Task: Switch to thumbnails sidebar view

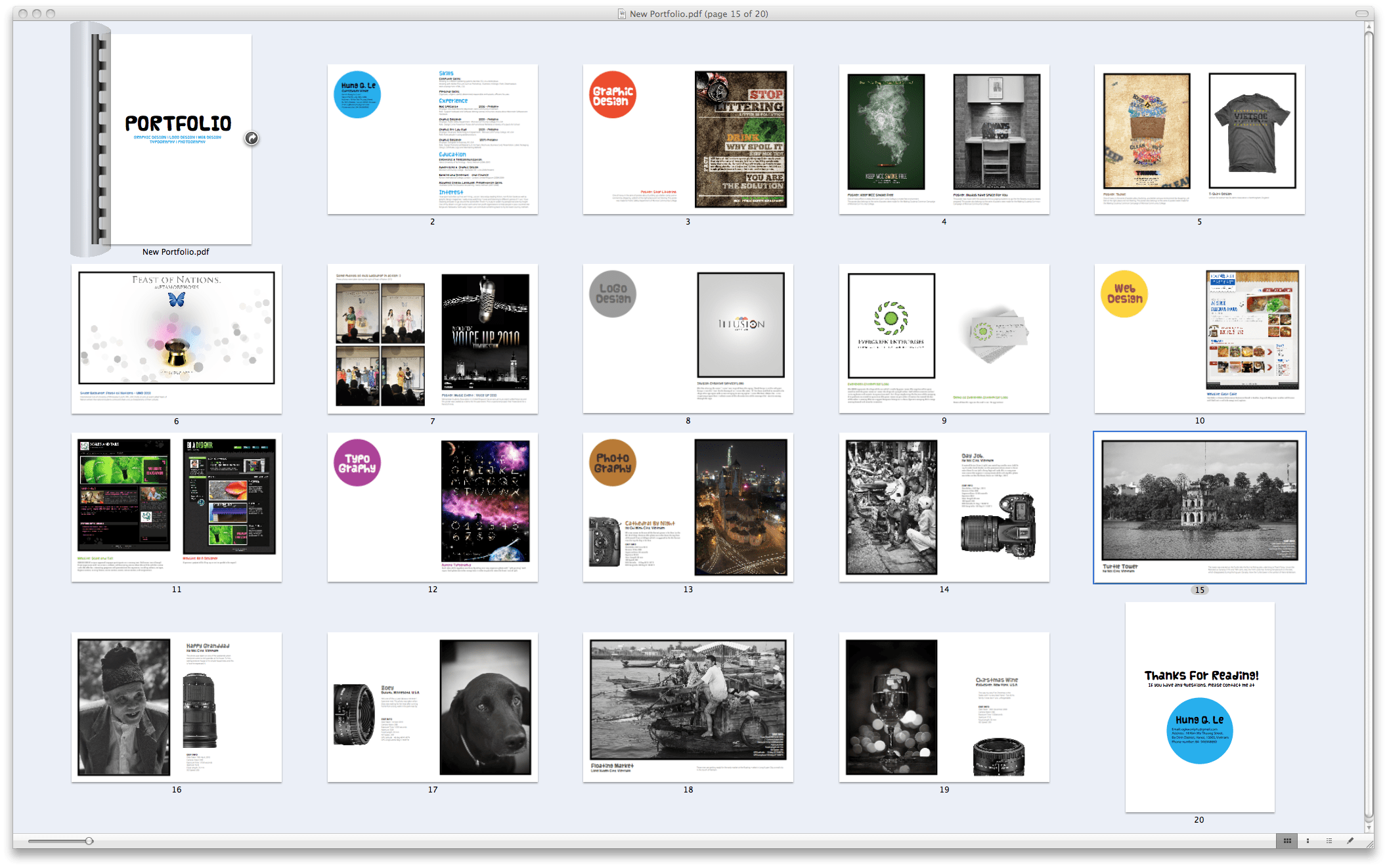Action: pyautogui.click(x=1308, y=840)
